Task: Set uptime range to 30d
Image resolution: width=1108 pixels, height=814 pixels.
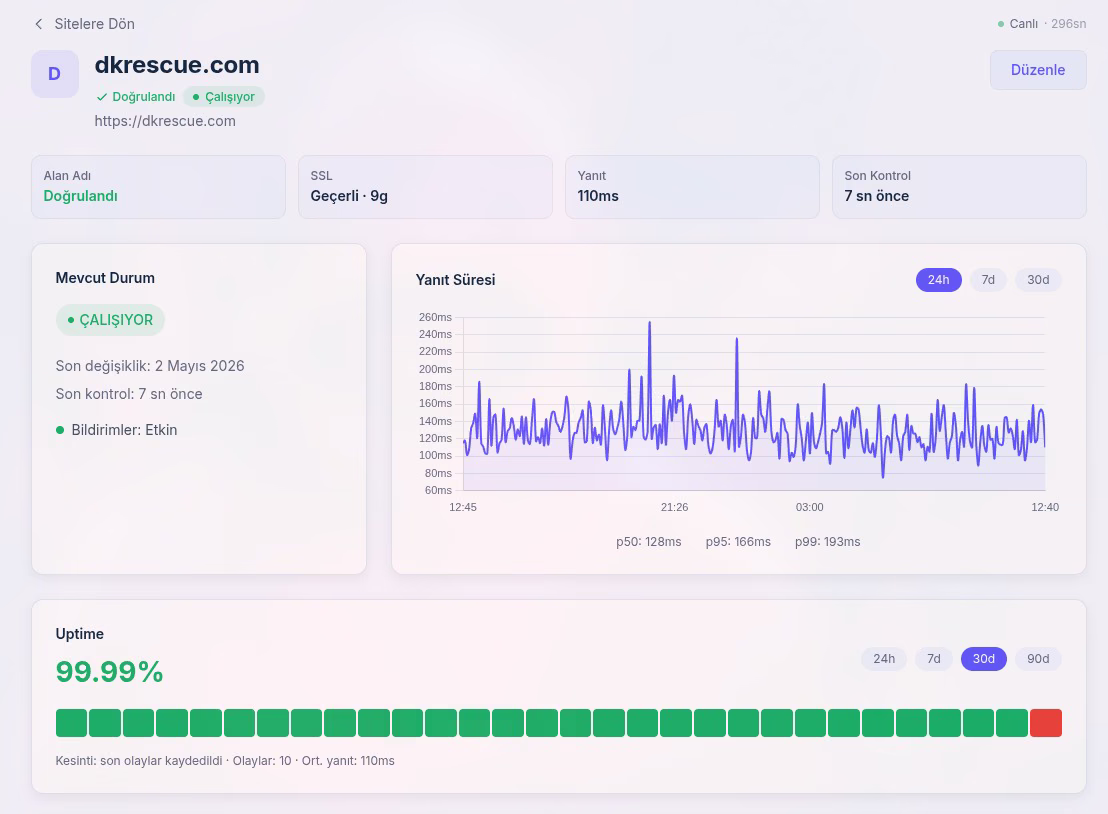Action: click(984, 659)
